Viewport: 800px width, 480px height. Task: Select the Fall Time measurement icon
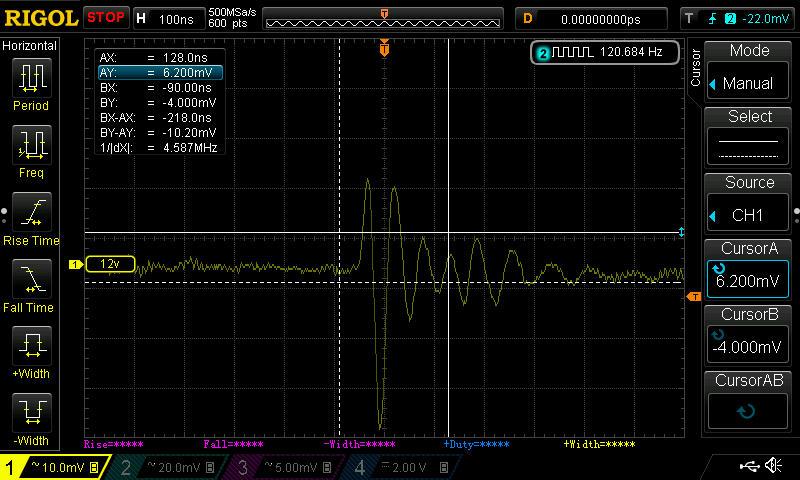click(31, 279)
